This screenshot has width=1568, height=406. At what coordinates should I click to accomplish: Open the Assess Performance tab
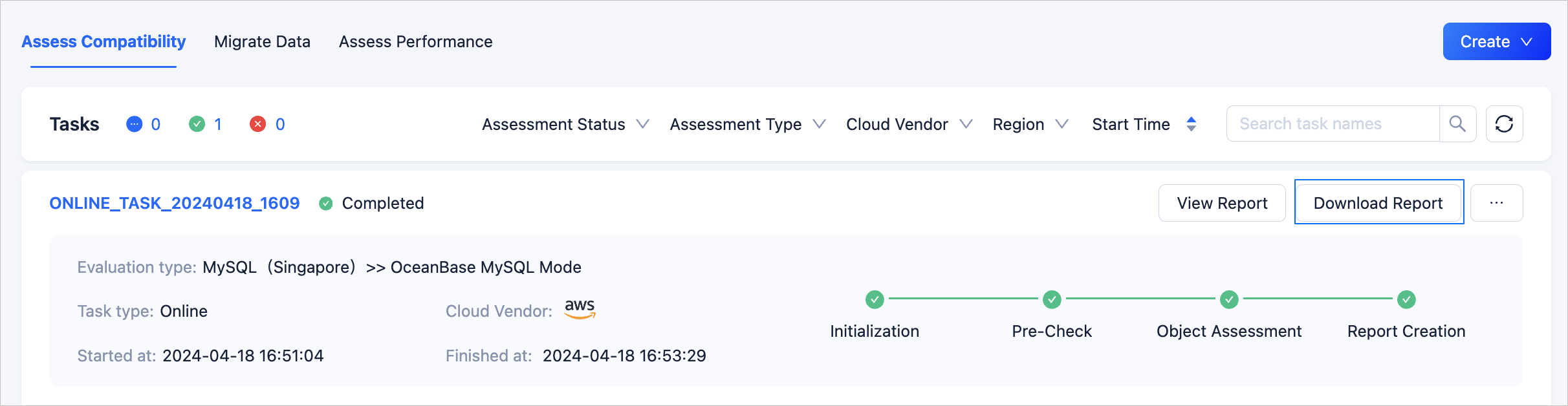tap(415, 41)
